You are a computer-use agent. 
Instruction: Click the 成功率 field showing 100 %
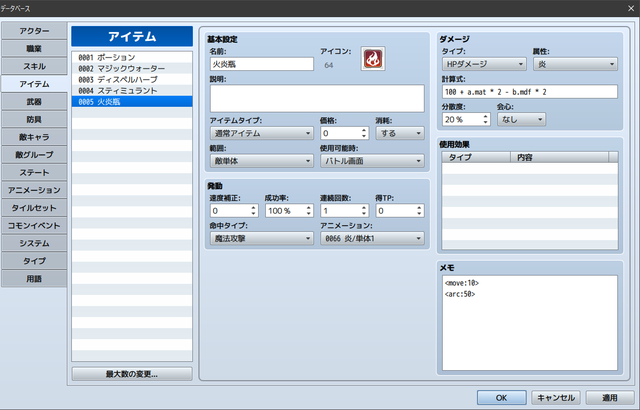point(285,211)
